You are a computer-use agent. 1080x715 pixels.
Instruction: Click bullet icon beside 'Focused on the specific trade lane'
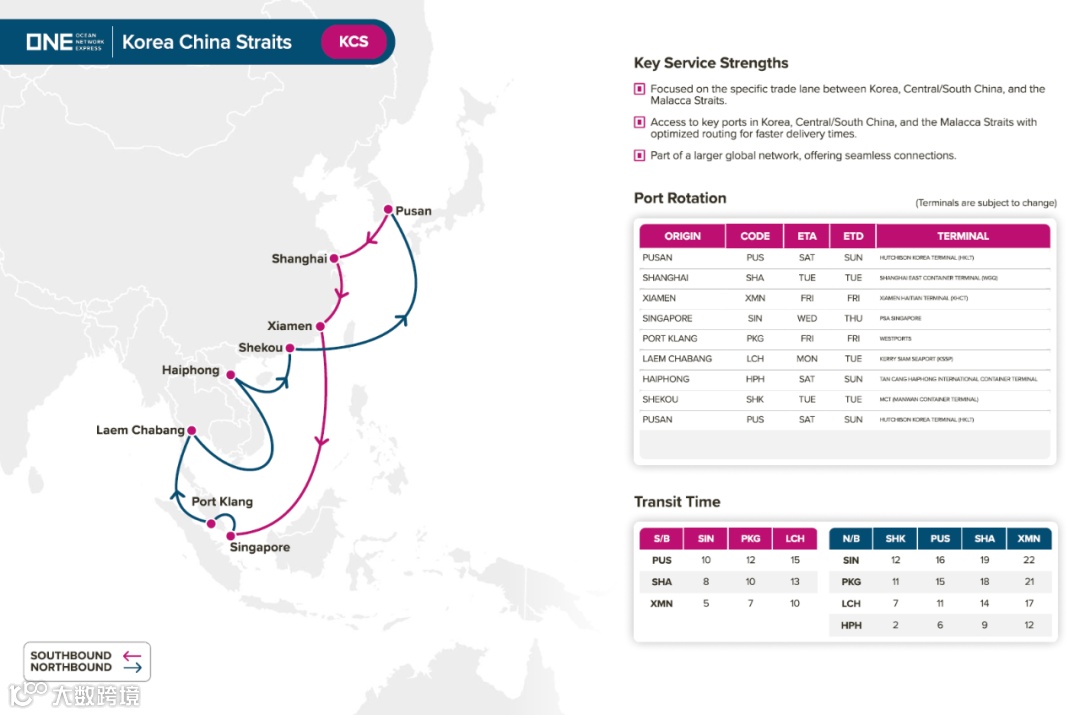click(x=639, y=89)
